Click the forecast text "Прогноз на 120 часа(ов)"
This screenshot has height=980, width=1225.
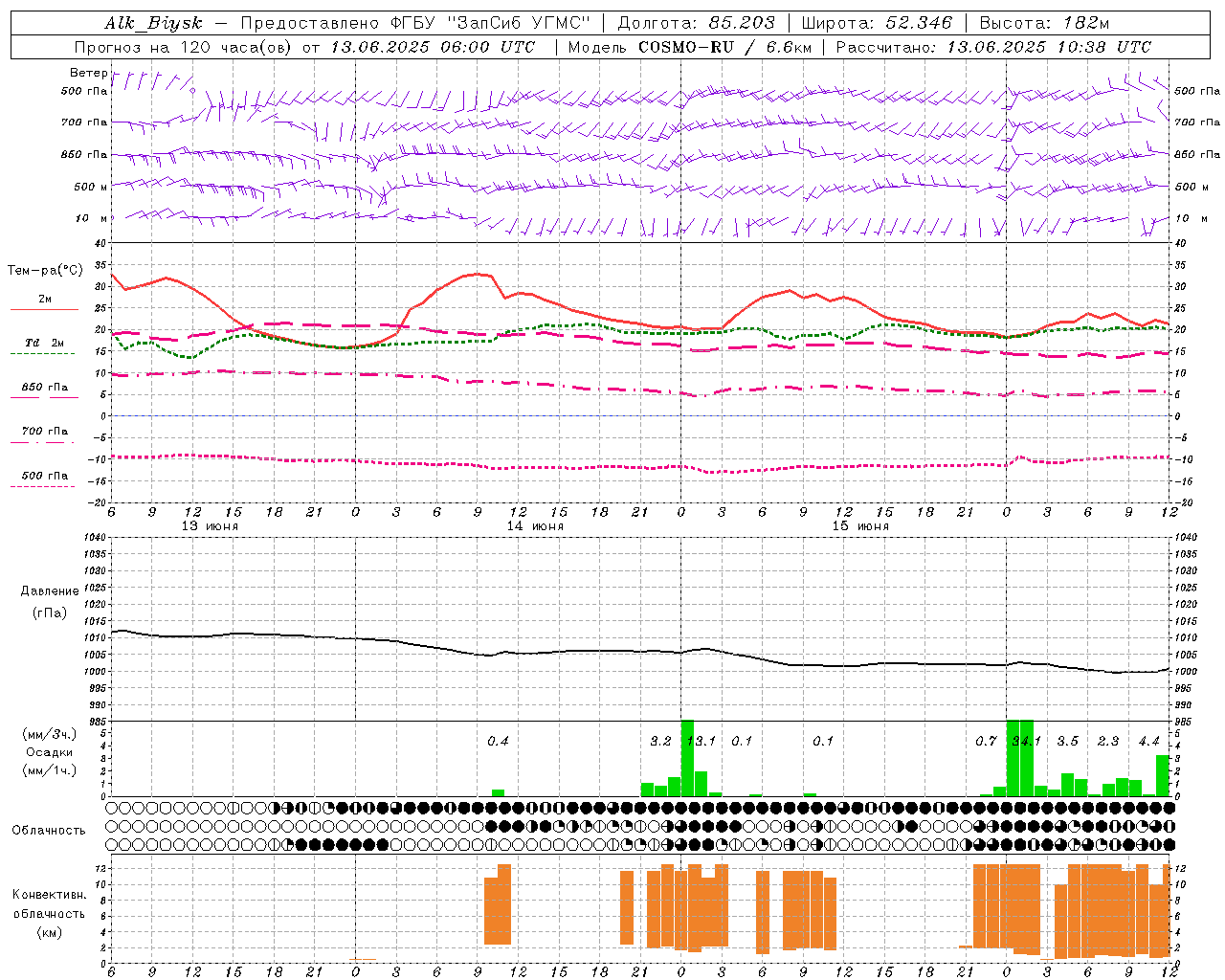pyautogui.click(x=184, y=47)
